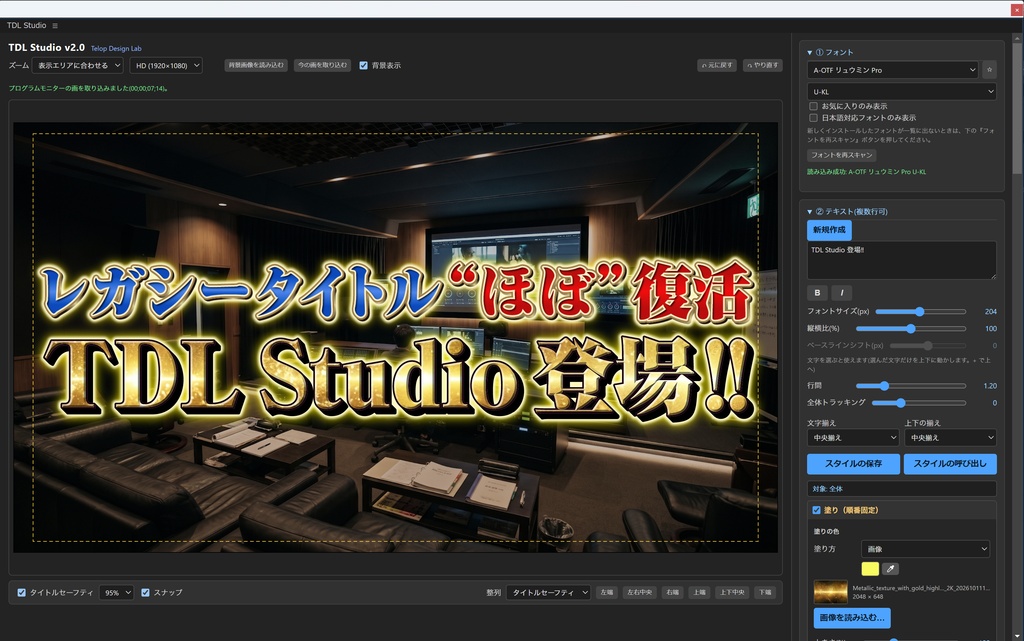Click the フォントを再スキャン button
The image size is (1024, 641).
click(x=841, y=155)
